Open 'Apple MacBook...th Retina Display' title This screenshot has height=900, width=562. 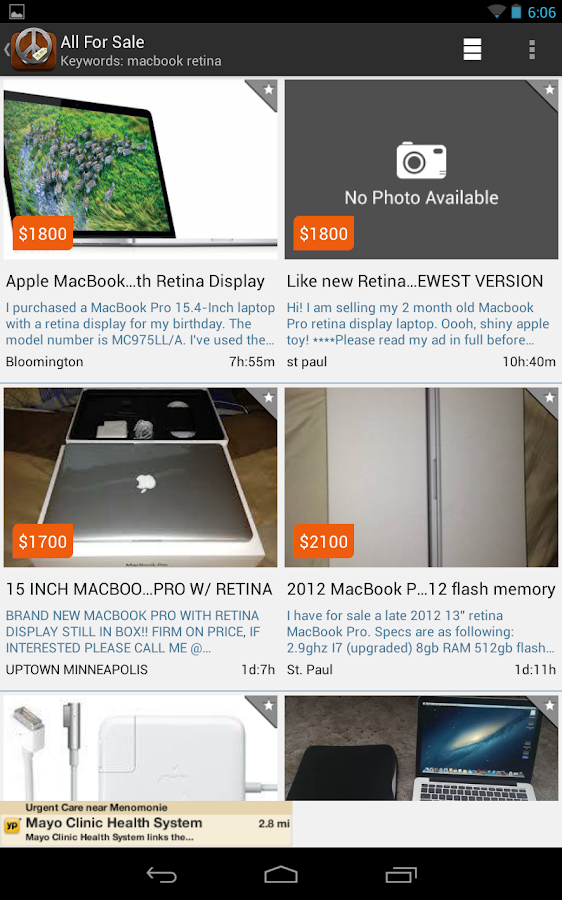(x=135, y=281)
